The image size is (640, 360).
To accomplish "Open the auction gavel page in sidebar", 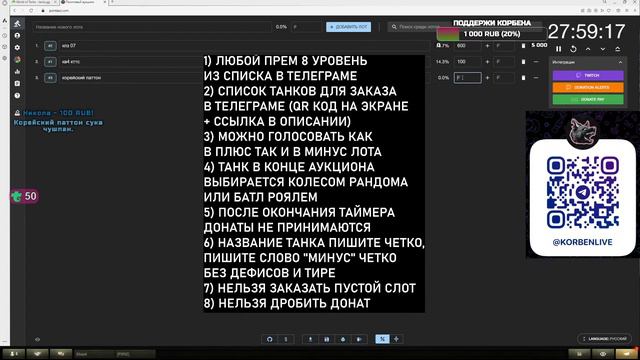I will click(x=17, y=24).
